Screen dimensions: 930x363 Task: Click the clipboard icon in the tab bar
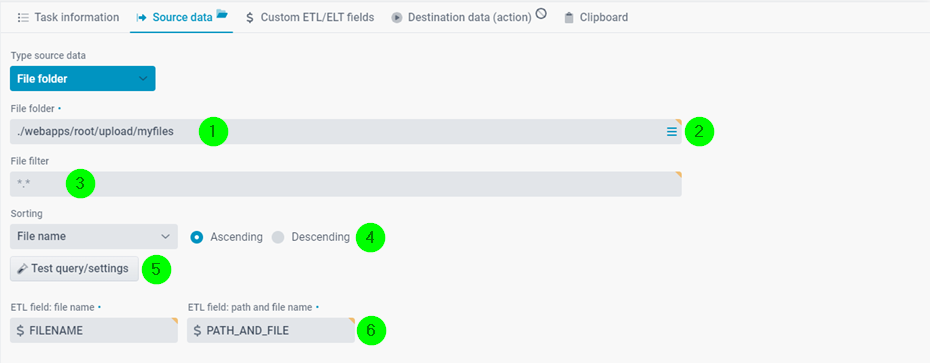pos(569,18)
